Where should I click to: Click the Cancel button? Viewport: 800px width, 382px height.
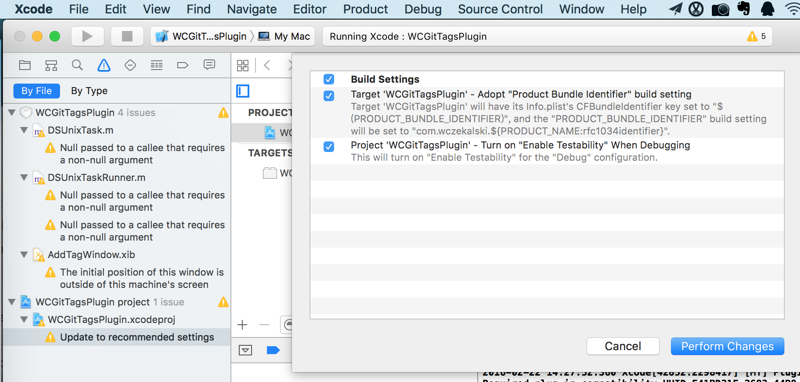coord(622,346)
